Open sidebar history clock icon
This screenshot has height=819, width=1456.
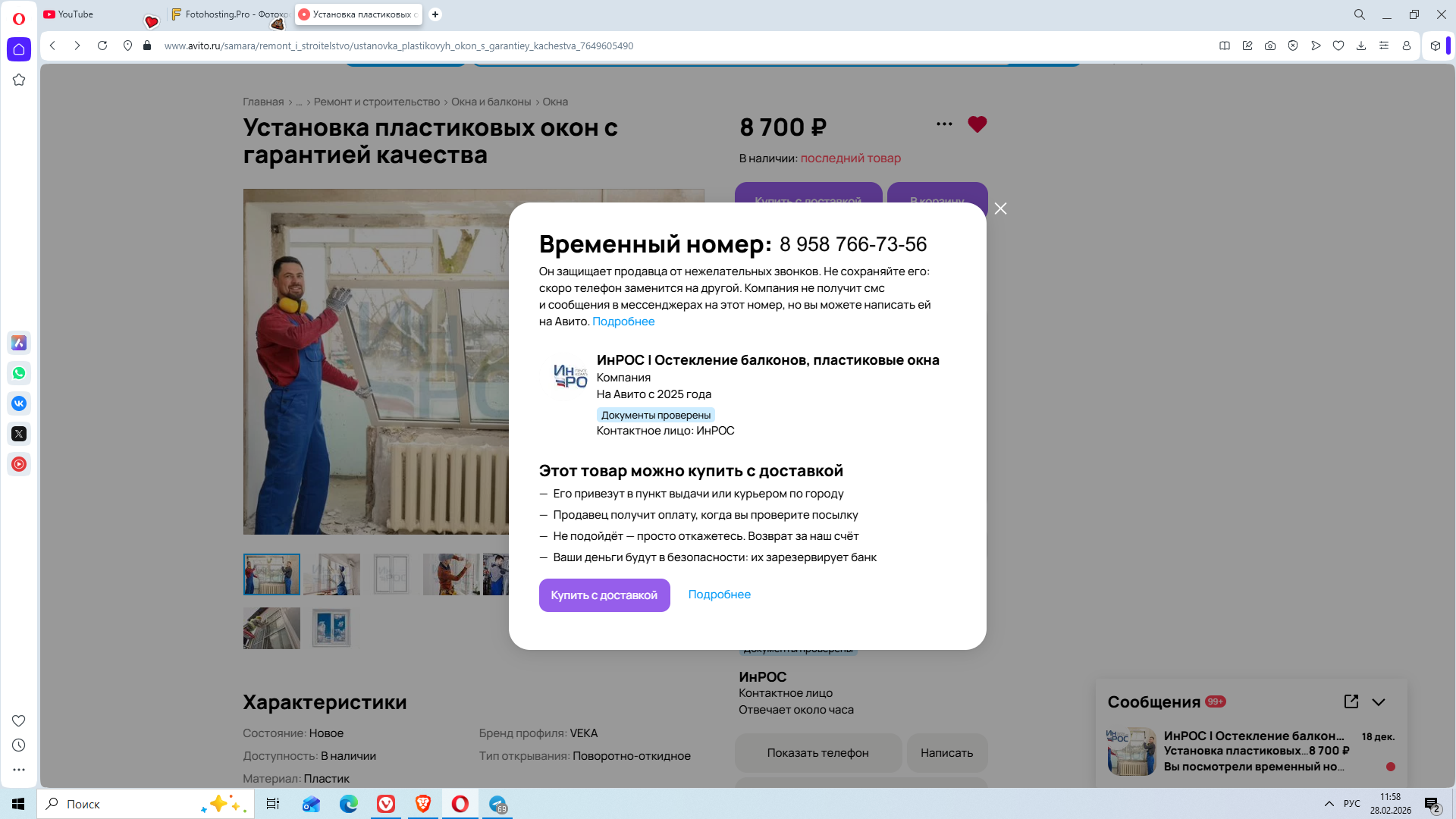[19, 745]
